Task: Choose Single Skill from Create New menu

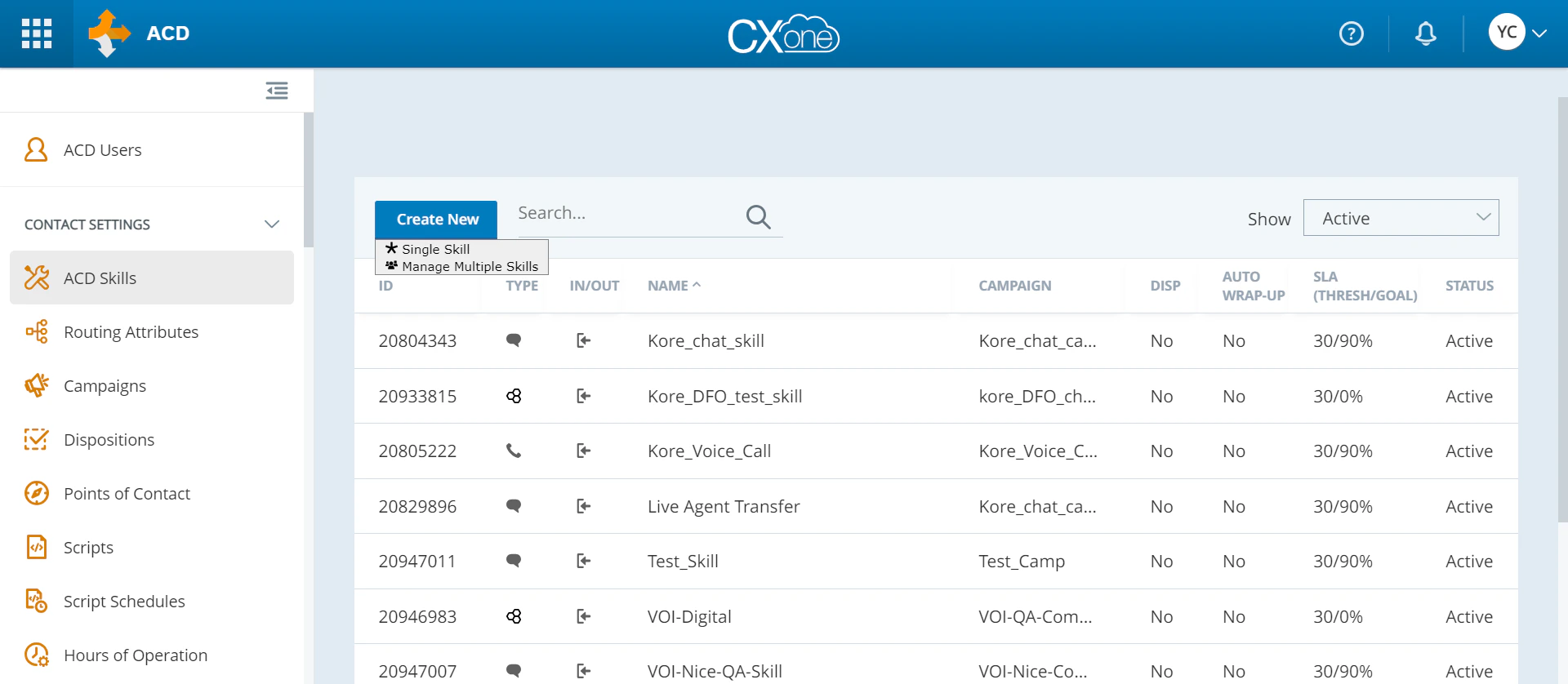Action: [436, 249]
